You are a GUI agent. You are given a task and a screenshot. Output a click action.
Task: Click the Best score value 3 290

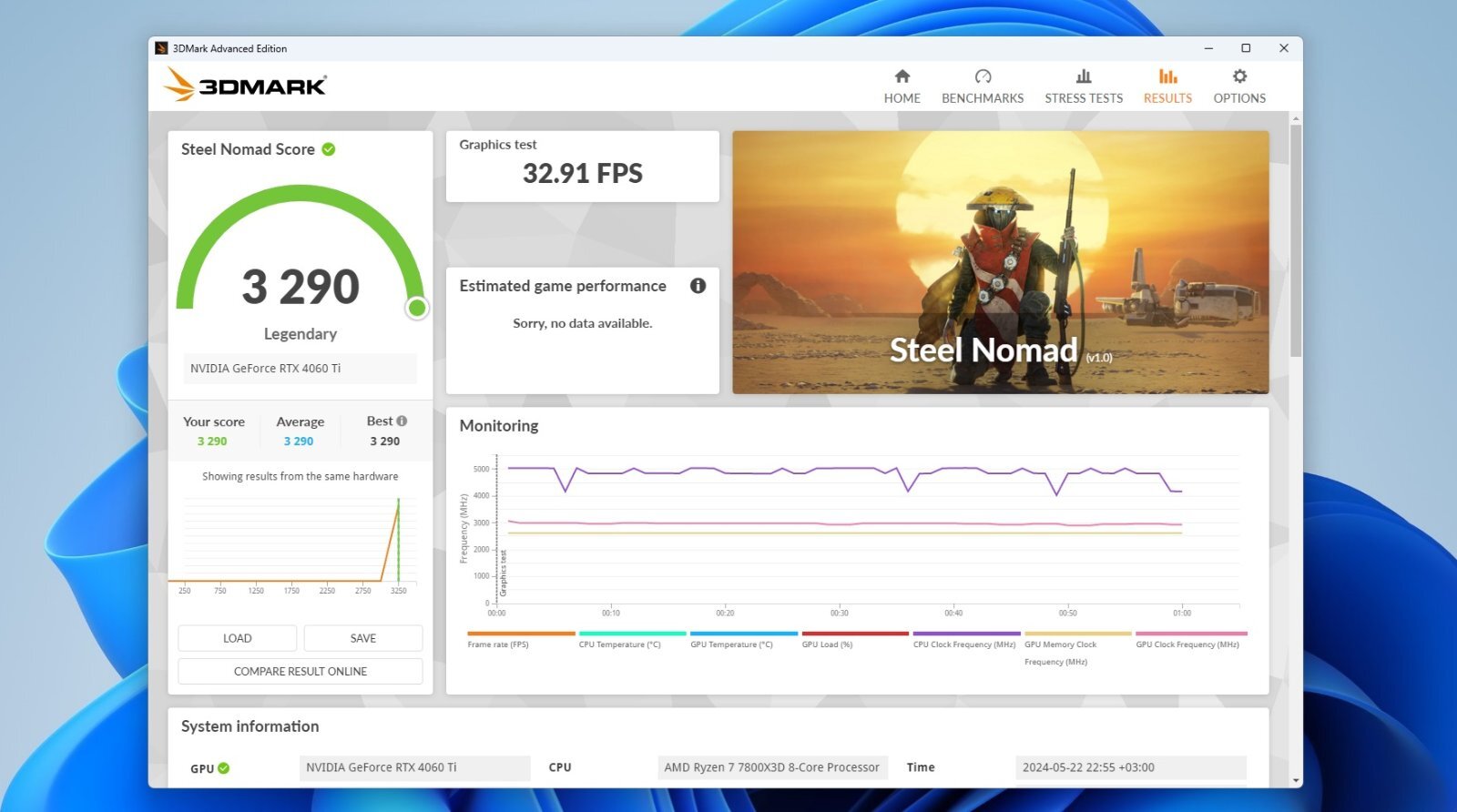tap(384, 442)
